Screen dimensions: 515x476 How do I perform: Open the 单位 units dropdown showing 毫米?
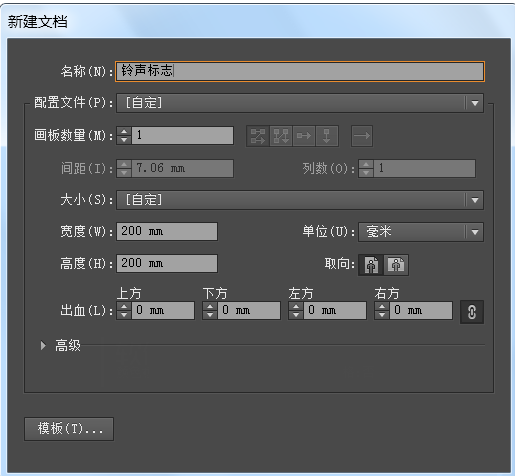[x=421, y=232]
